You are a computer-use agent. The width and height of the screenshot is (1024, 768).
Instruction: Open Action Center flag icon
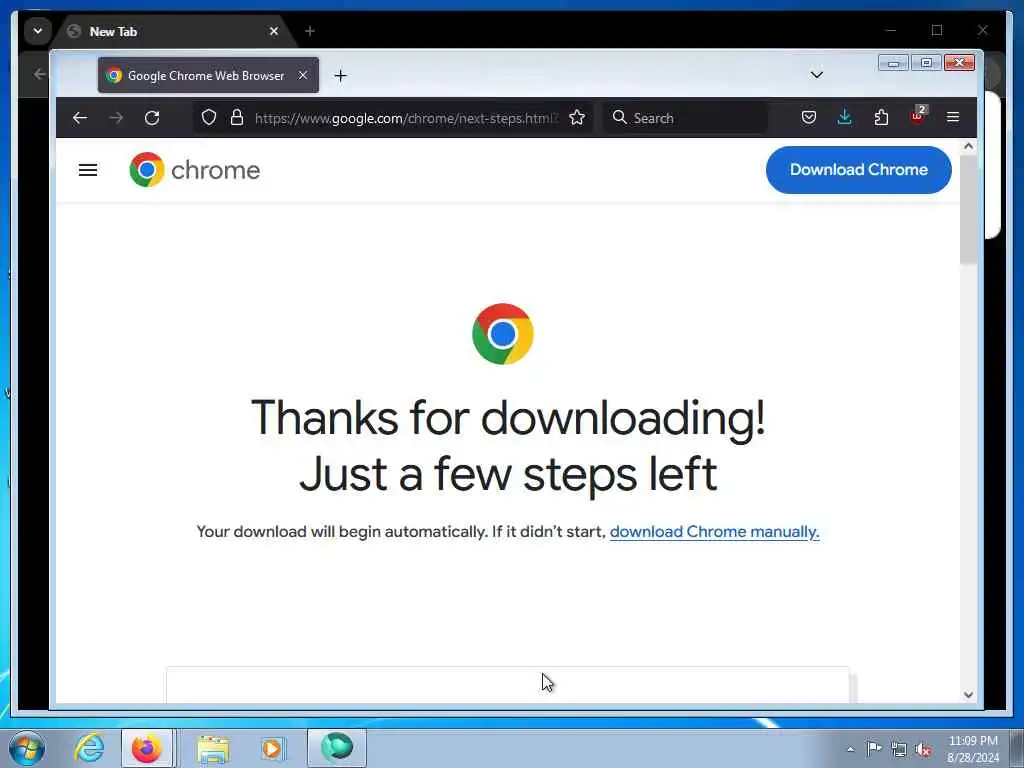874,748
